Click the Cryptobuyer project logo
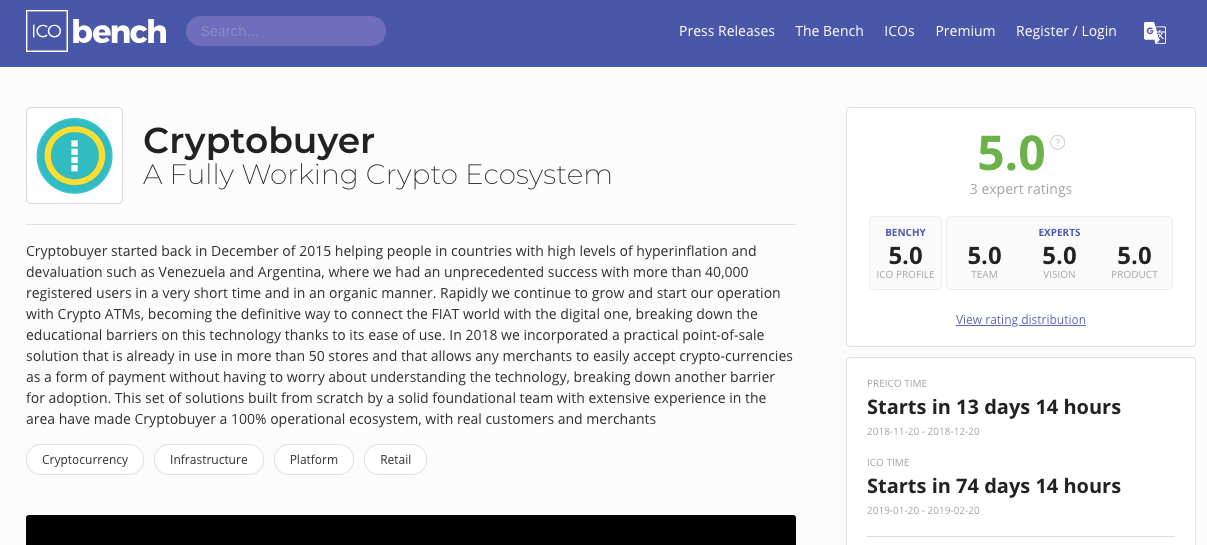Image resolution: width=1207 pixels, height=545 pixels. pyautogui.click(x=74, y=155)
